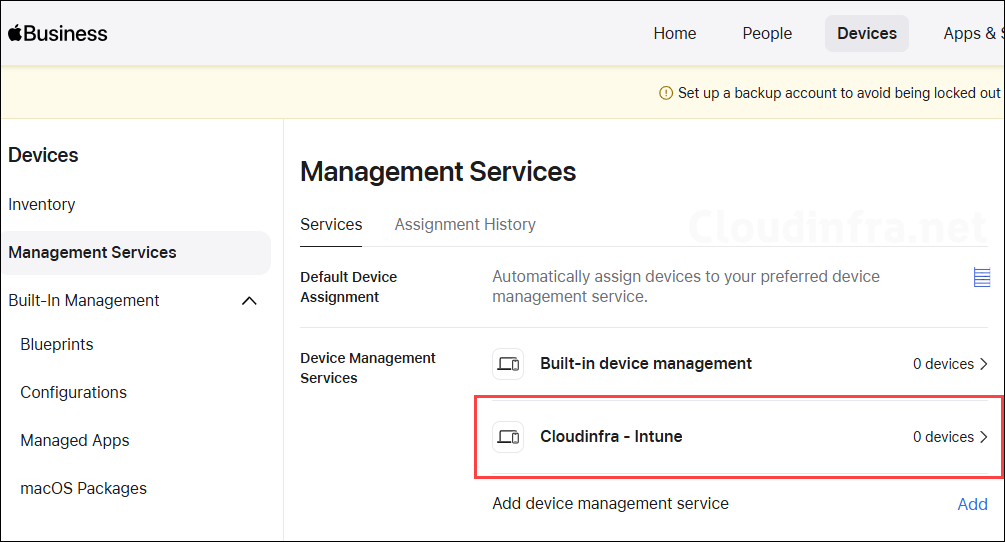1005x542 pixels.
Task: Click the Default Device Assignment list icon
Action: pos(981,277)
